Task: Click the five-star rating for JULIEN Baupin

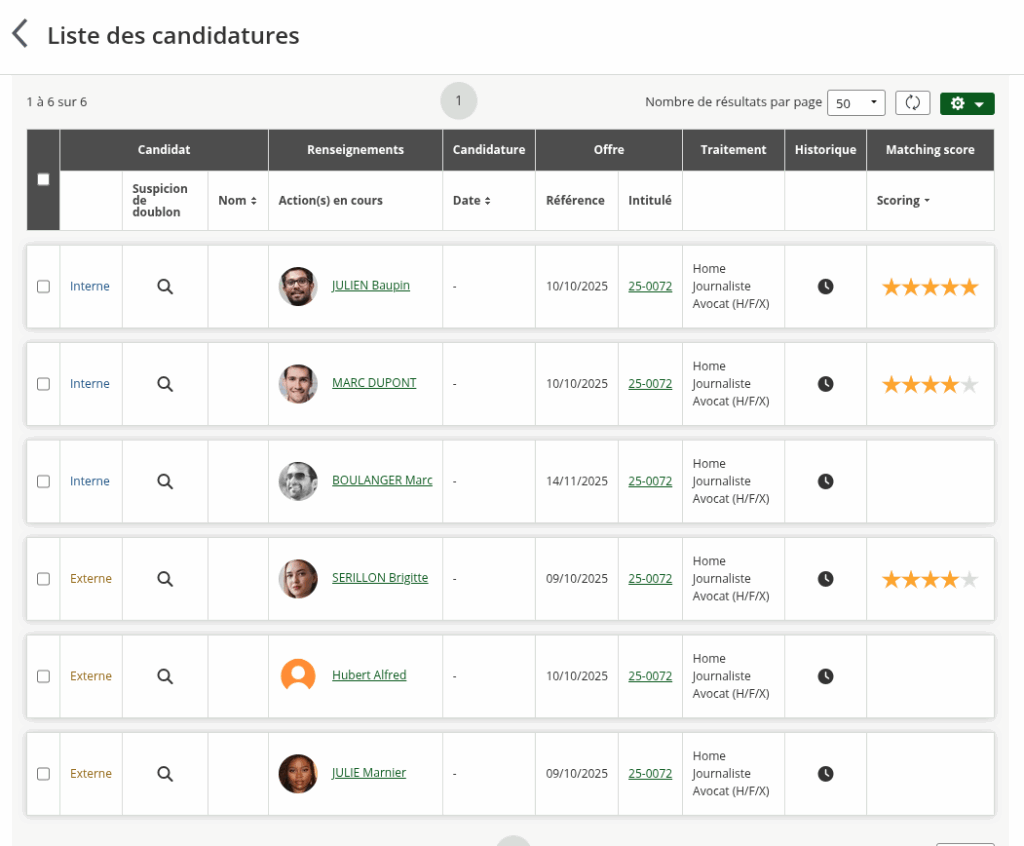Action: [929, 287]
